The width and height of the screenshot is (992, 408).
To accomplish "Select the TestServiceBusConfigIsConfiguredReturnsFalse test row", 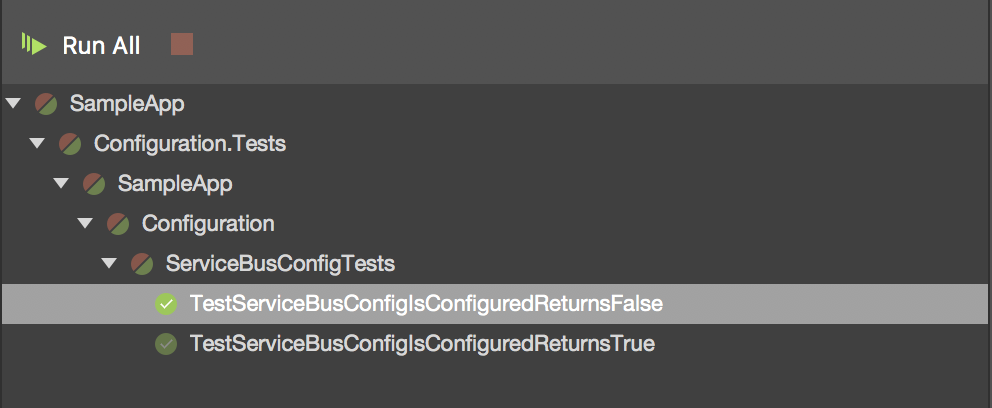I will (426, 304).
